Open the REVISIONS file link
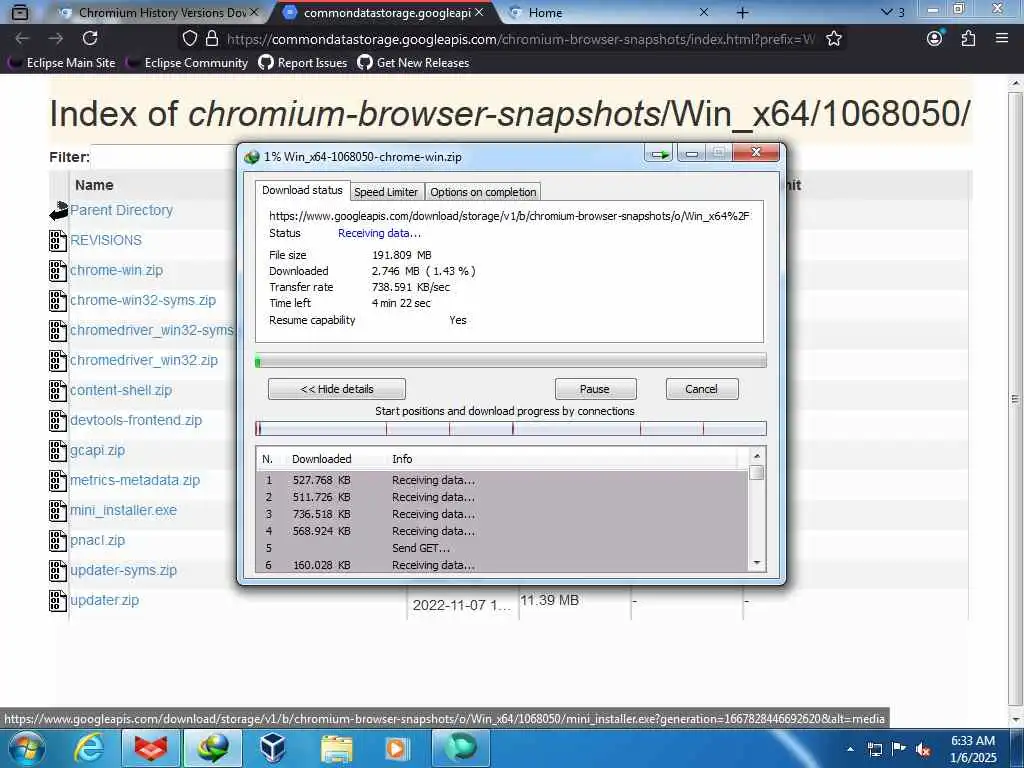This screenshot has height=768, width=1024. 106,240
